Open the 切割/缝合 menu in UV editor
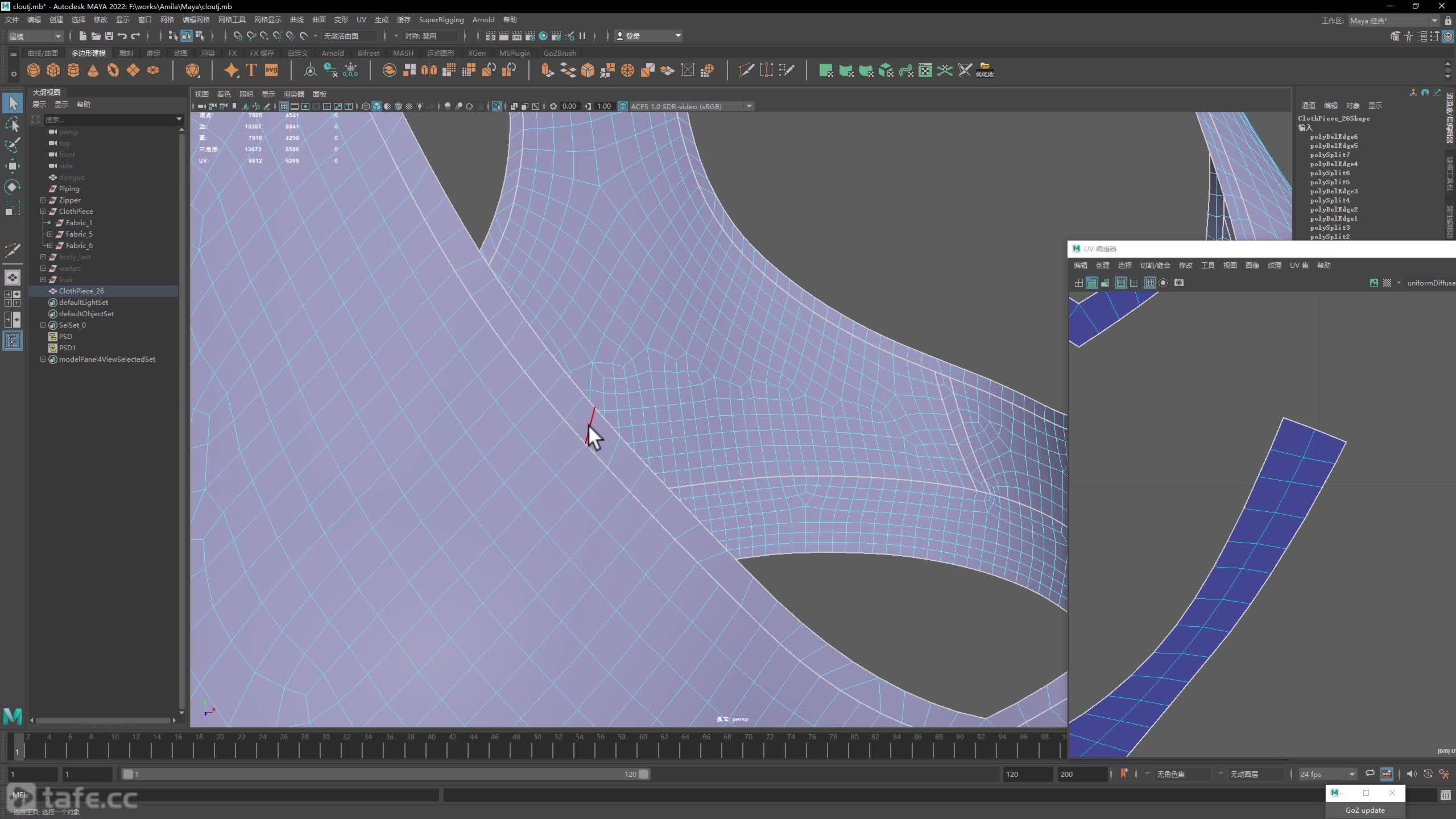This screenshot has width=1456, height=819. click(1155, 265)
